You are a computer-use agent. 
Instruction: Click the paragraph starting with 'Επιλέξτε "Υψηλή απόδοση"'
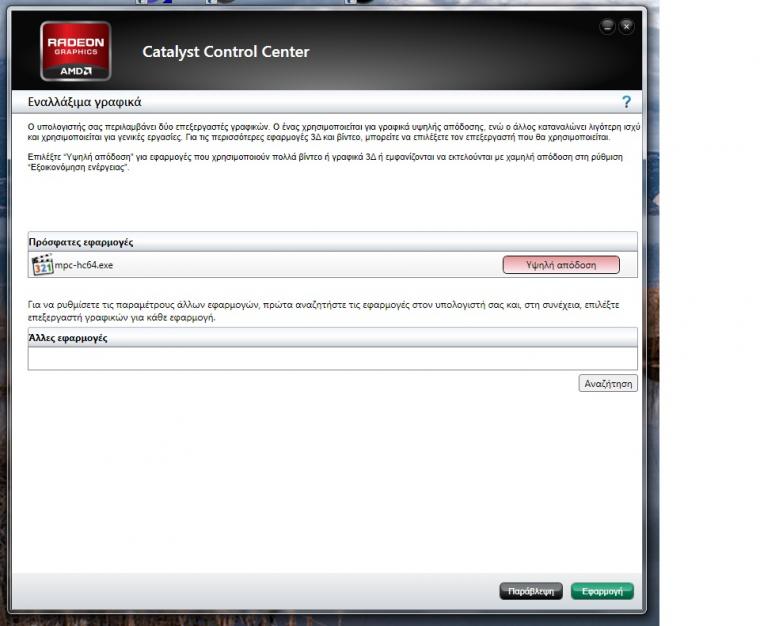click(320, 162)
